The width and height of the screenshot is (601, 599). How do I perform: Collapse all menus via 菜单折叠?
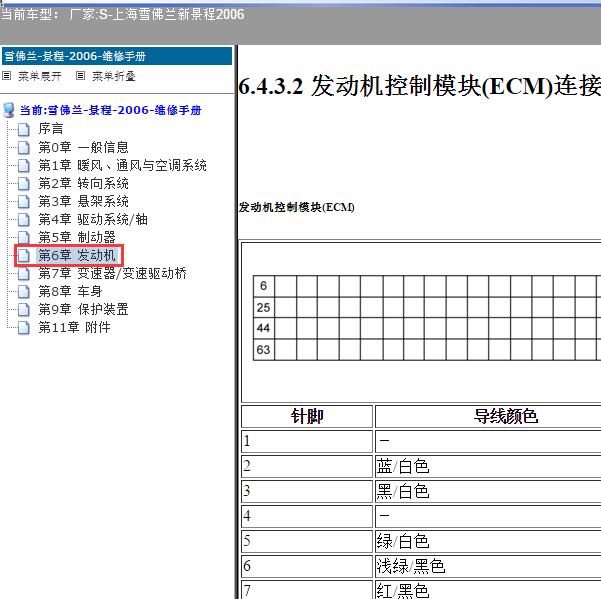[113, 76]
